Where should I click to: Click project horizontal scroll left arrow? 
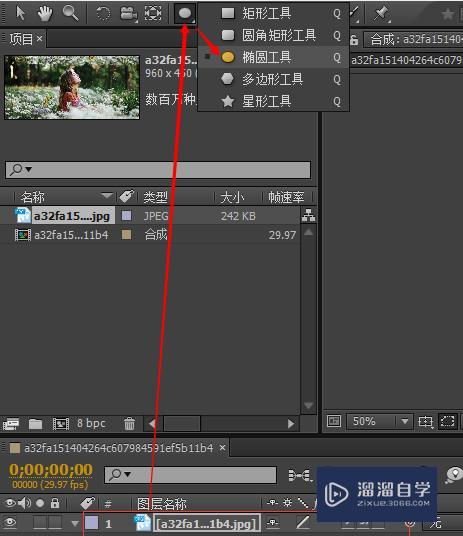click(x=152, y=424)
